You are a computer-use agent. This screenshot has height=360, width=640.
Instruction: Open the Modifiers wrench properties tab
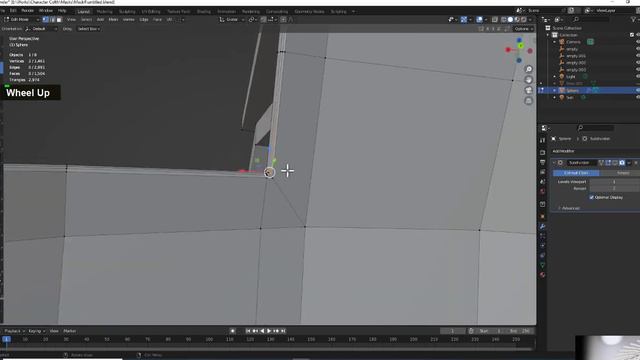tap(542, 226)
